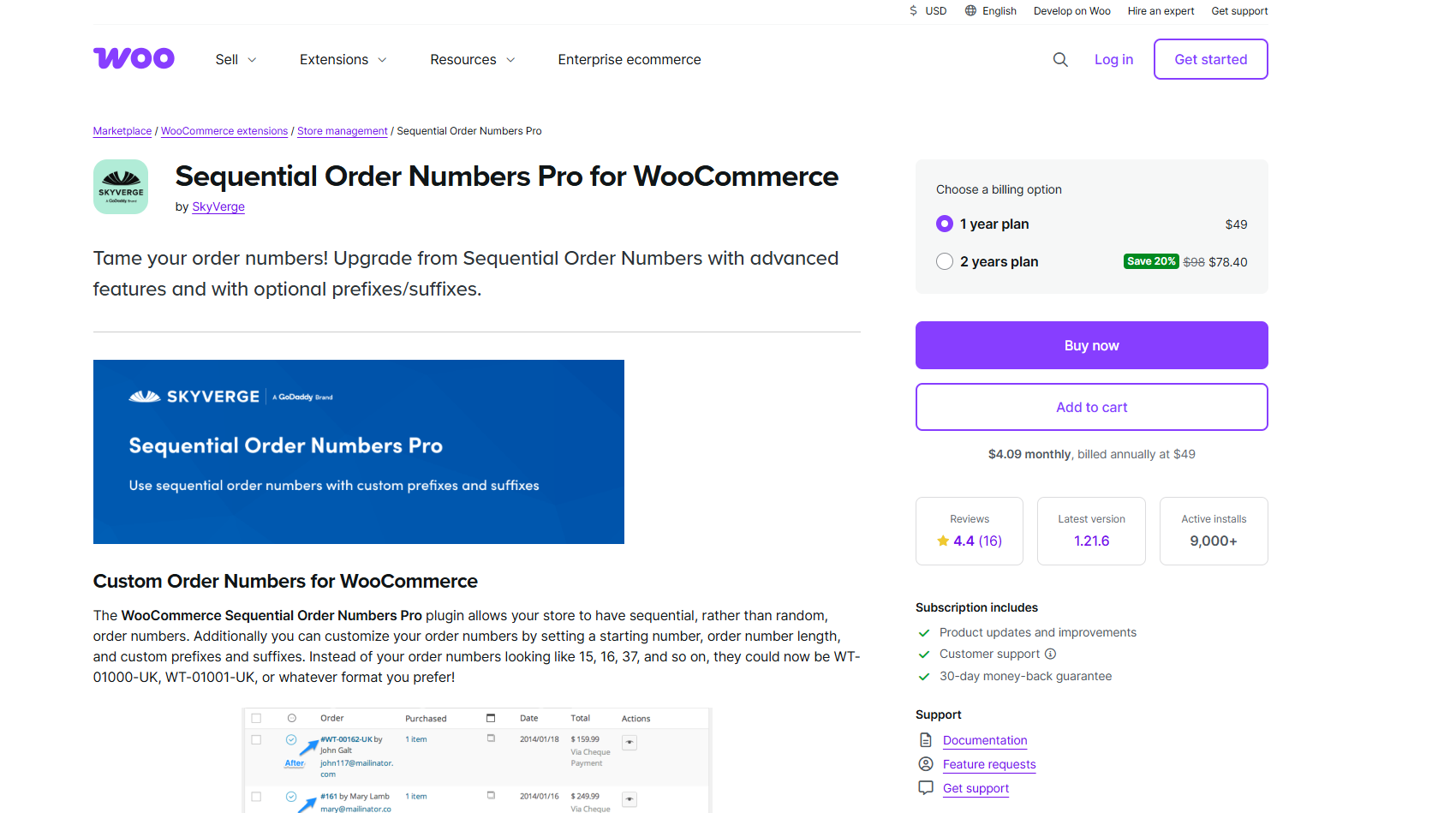Check the first order row checkbox

pyautogui.click(x=256, y=739)
